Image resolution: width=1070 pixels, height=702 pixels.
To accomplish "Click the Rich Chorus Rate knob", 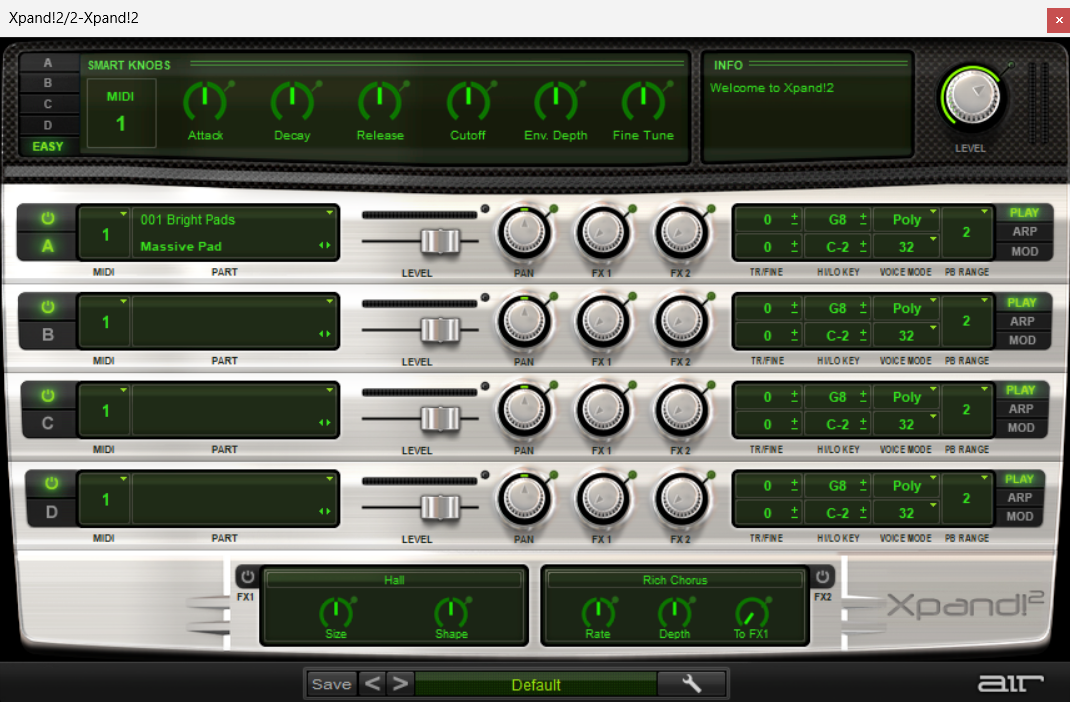I will (x=598, y=613).
